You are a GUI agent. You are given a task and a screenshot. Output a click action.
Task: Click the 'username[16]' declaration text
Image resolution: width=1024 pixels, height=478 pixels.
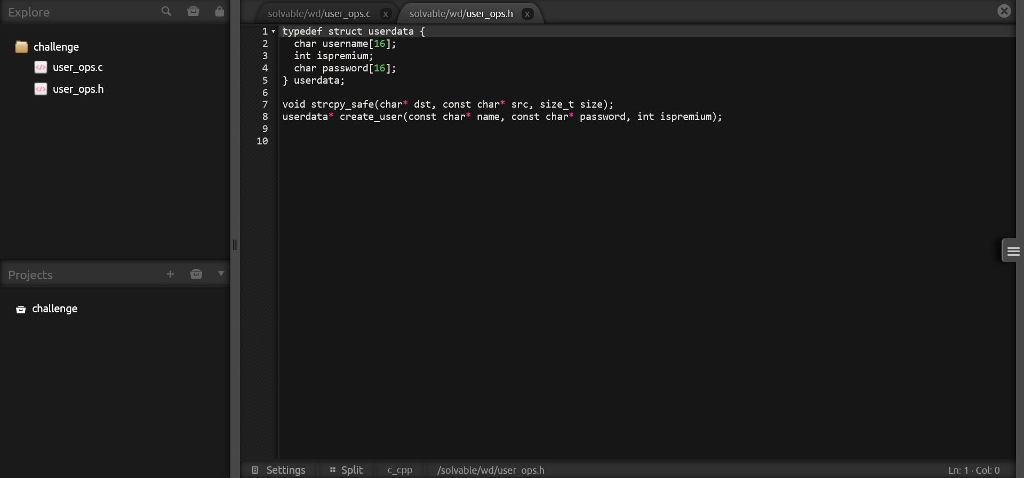click(357, 44)
